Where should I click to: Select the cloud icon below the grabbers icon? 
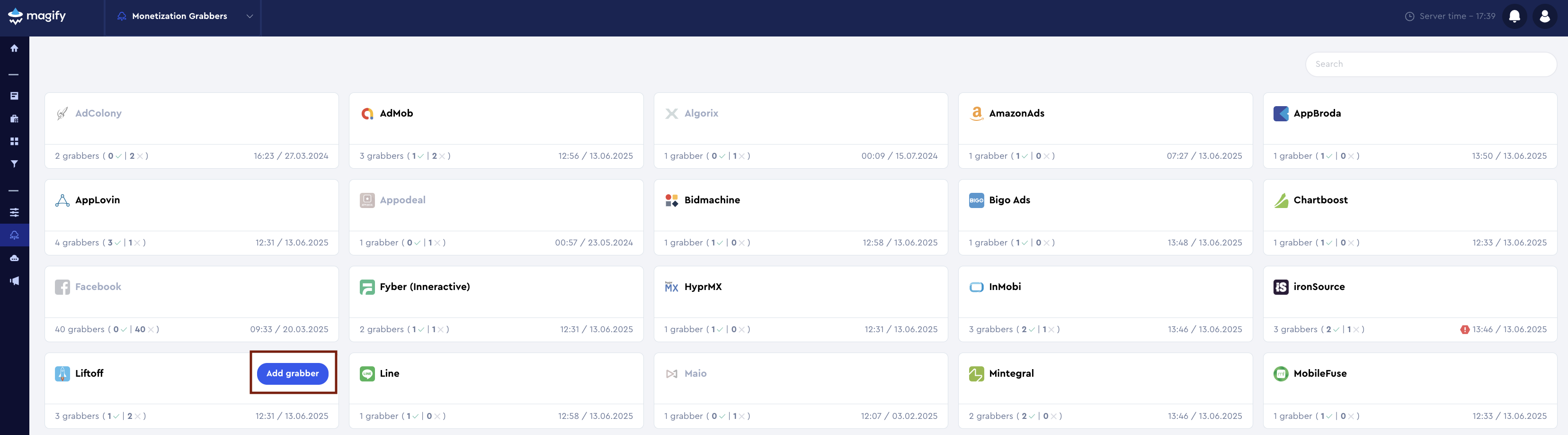click(x=13, y=257)
